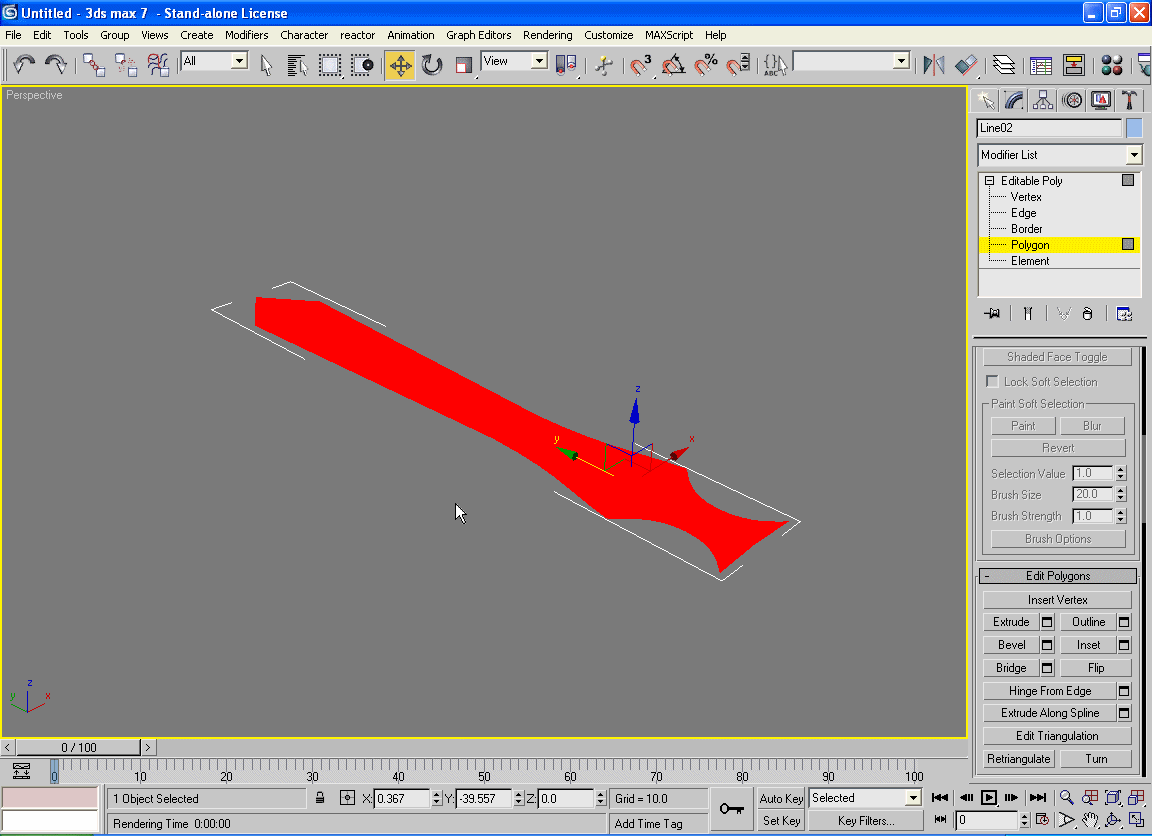Toggle the selection lock padlock

click(320, 798)
